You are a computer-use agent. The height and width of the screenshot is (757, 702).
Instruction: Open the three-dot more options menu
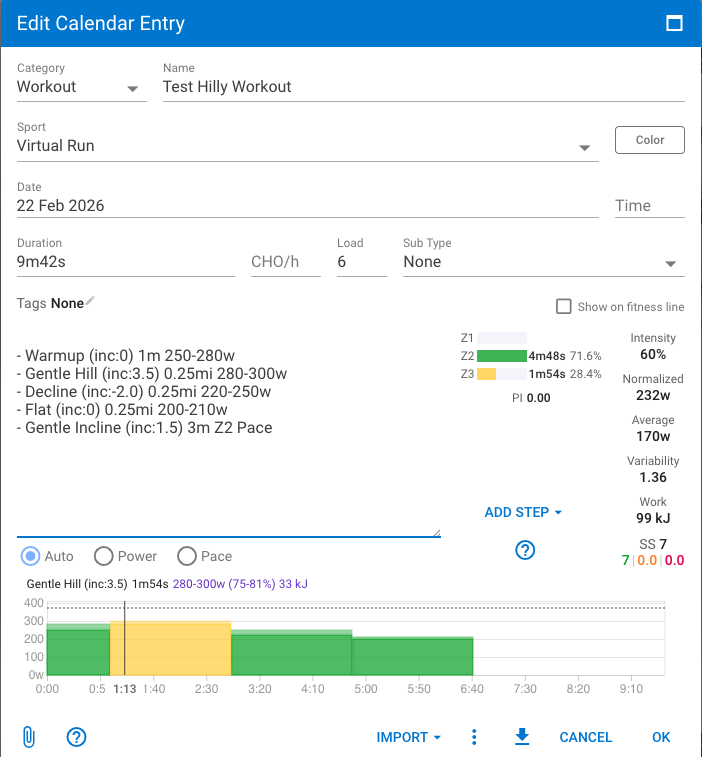(474, 737)
